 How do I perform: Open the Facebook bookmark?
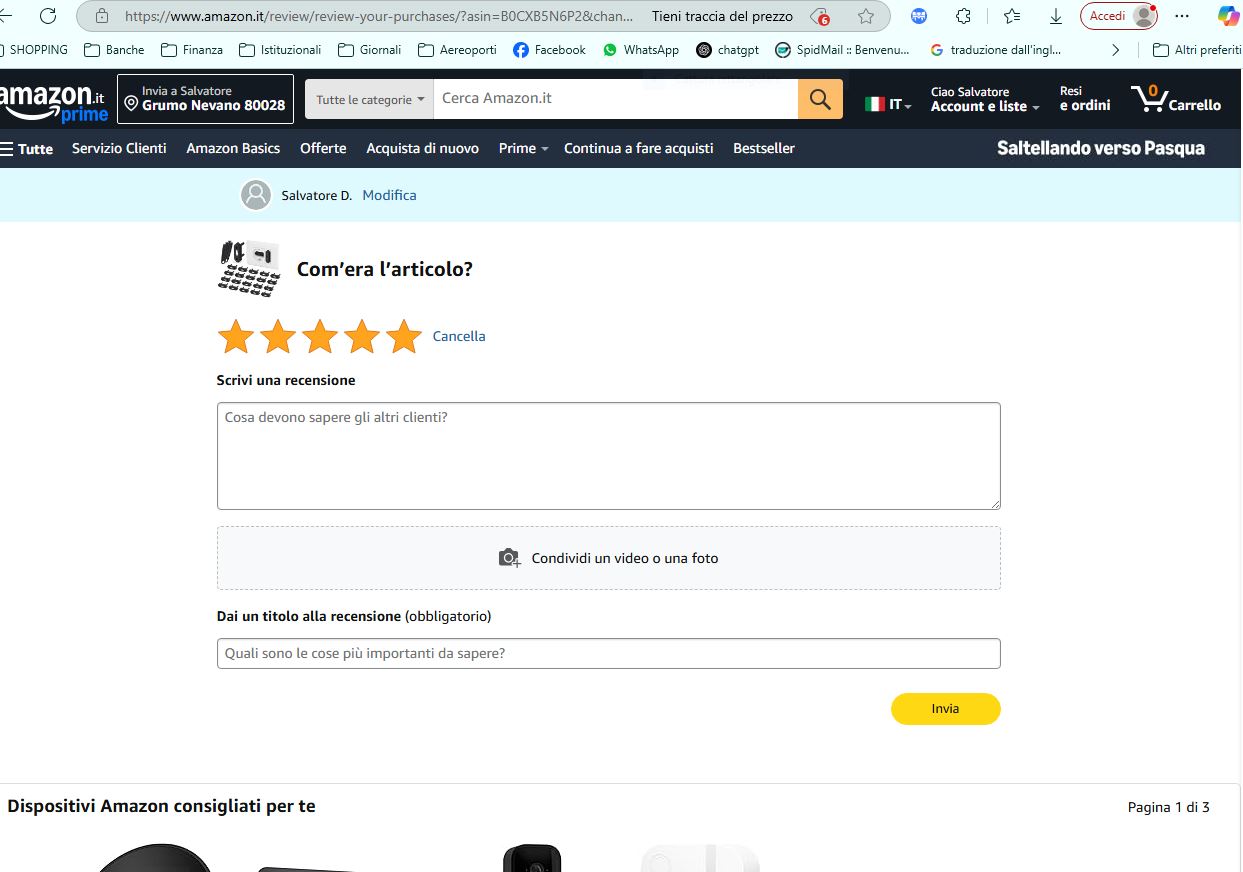tap(549, 50)
